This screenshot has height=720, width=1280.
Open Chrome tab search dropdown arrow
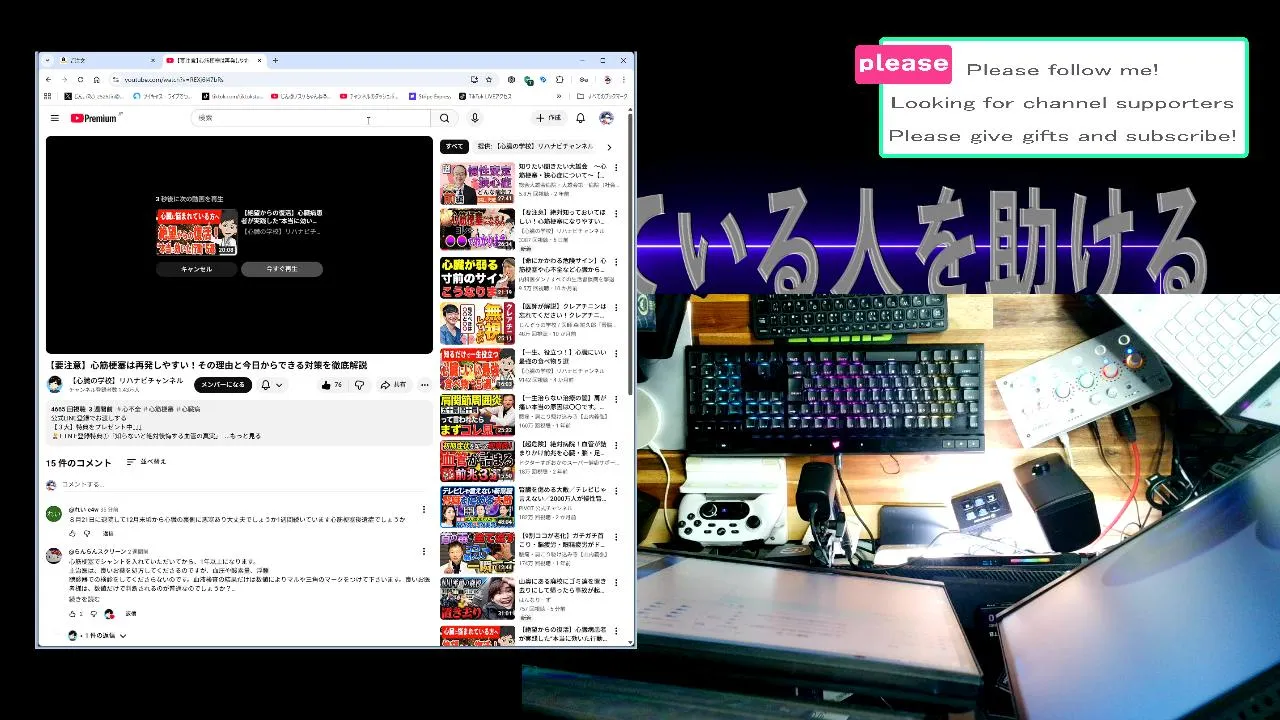point(49,60)
